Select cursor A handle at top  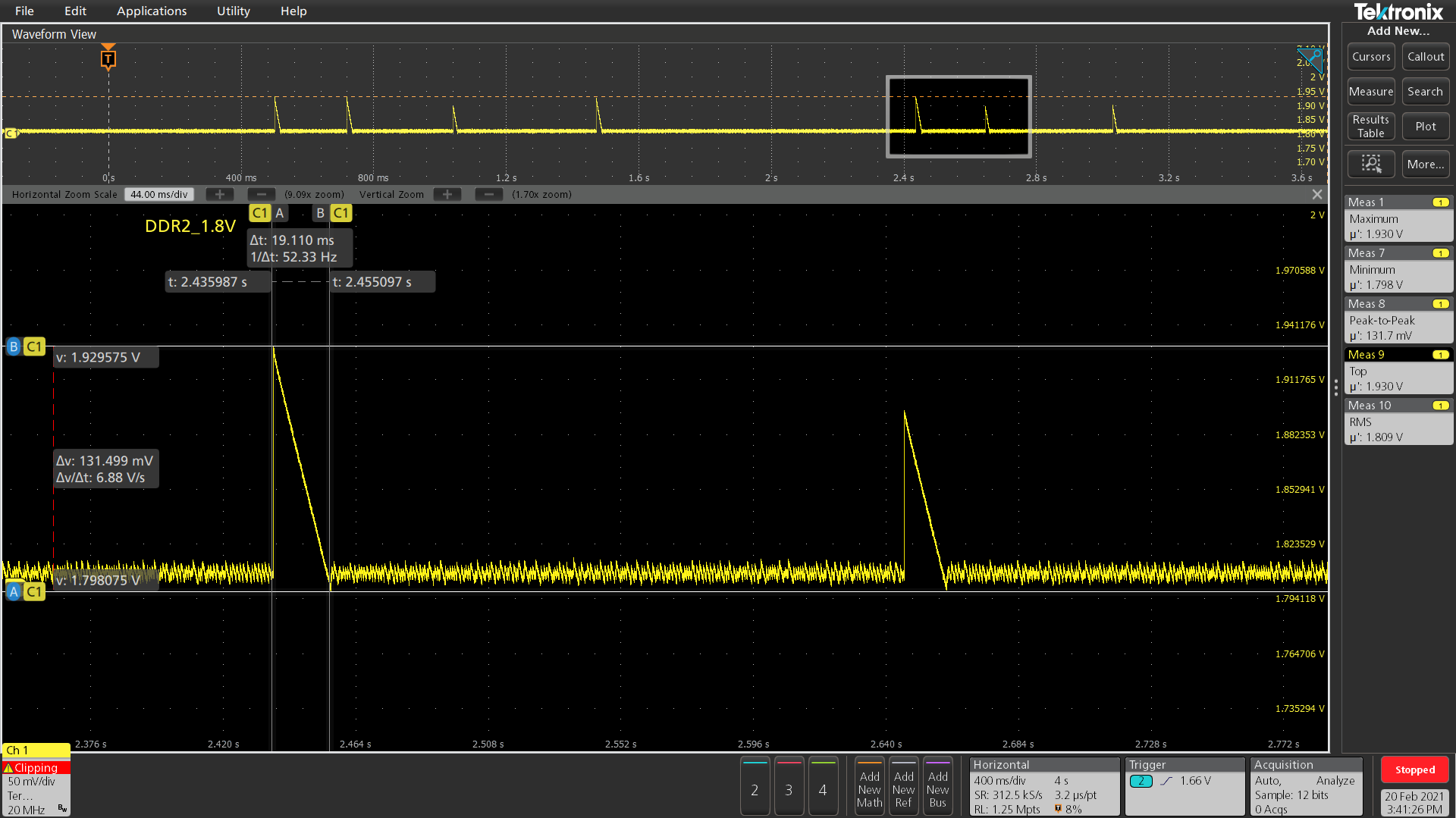click(269, 213)
